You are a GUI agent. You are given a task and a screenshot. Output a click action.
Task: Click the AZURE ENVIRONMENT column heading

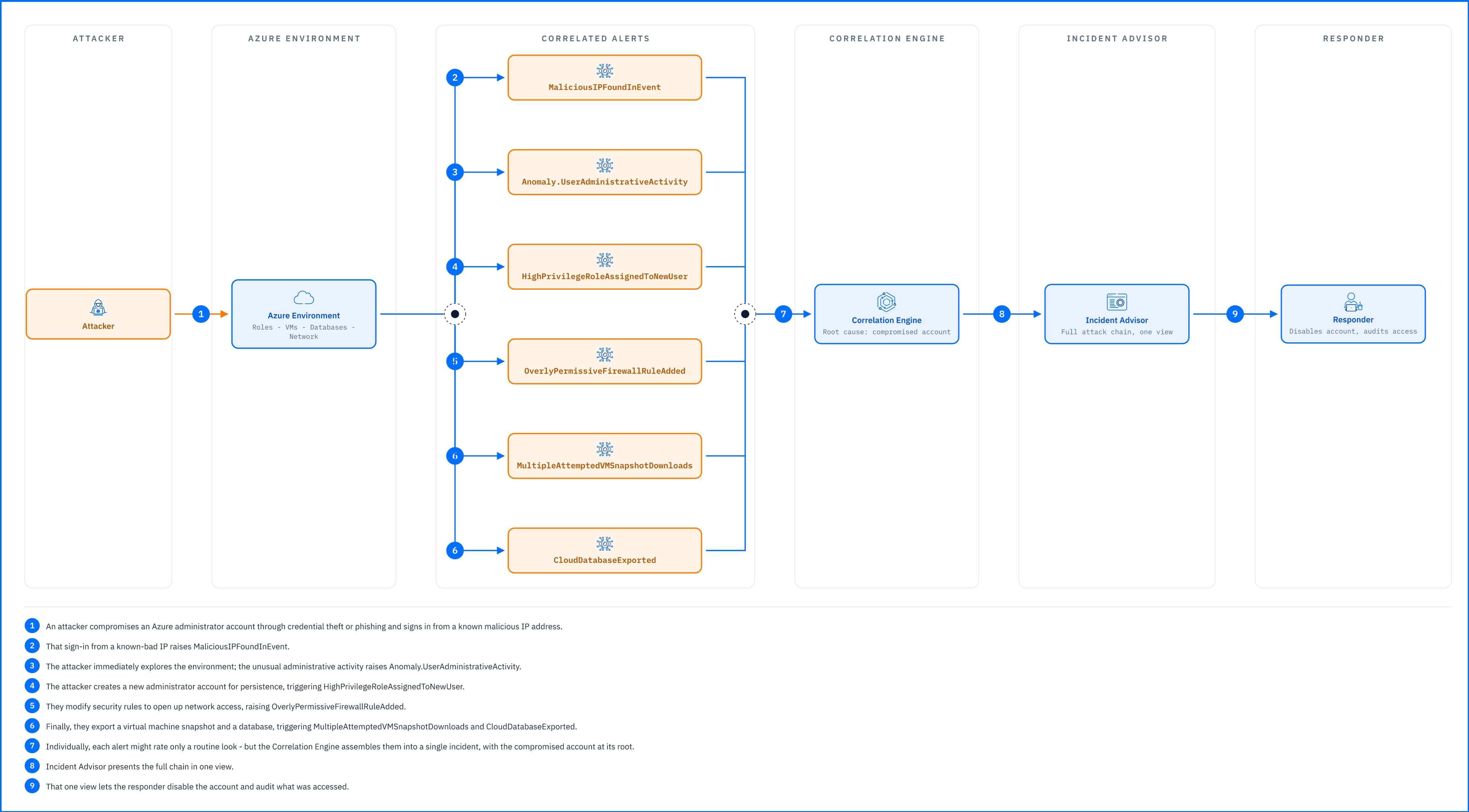click(x=304, y=39)
